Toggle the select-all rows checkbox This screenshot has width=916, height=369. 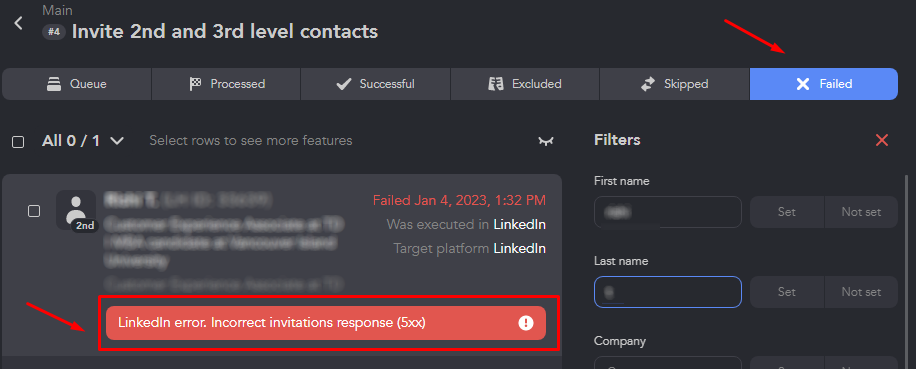point(18,142)
